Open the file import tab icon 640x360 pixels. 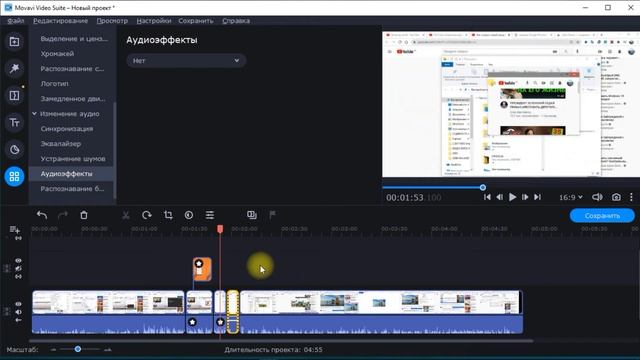[x=14, y=42]
